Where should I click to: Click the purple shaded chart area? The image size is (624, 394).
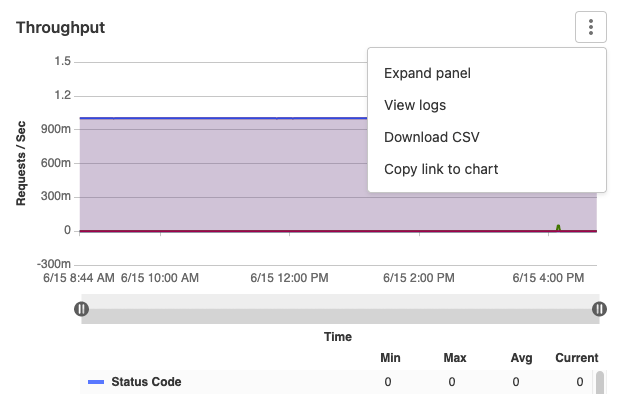[223, 174]
